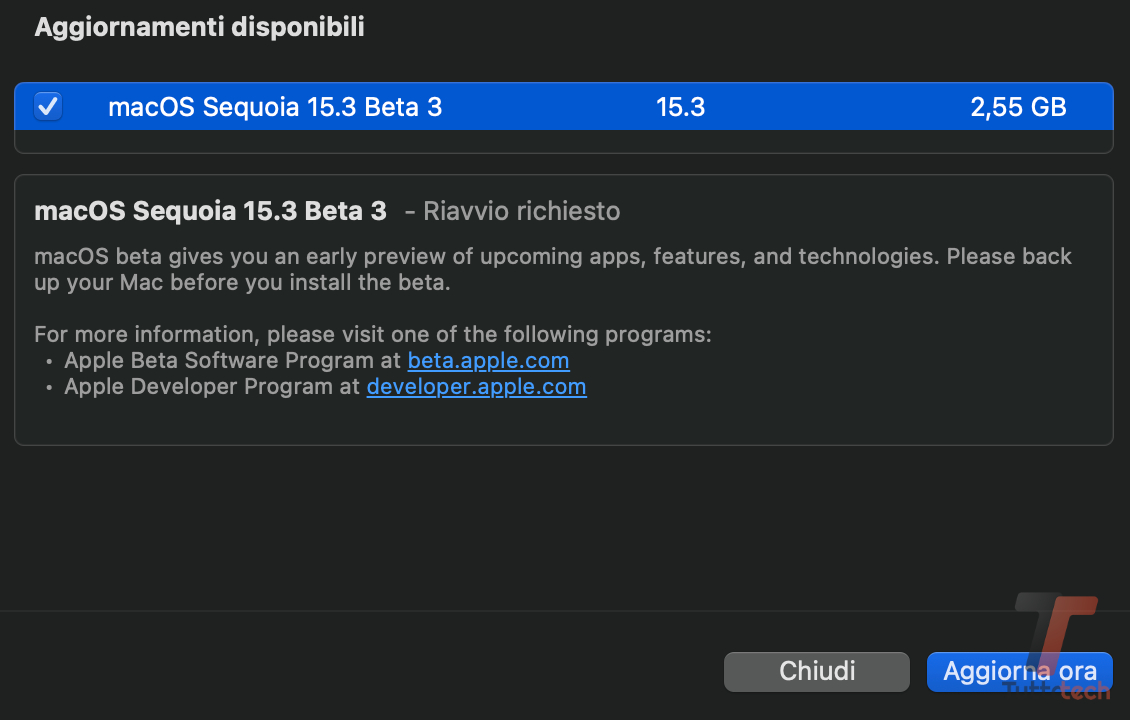Click the Riavvio richiesto label
Viewport: 1130px width, 720px height.
click(520, 211)
